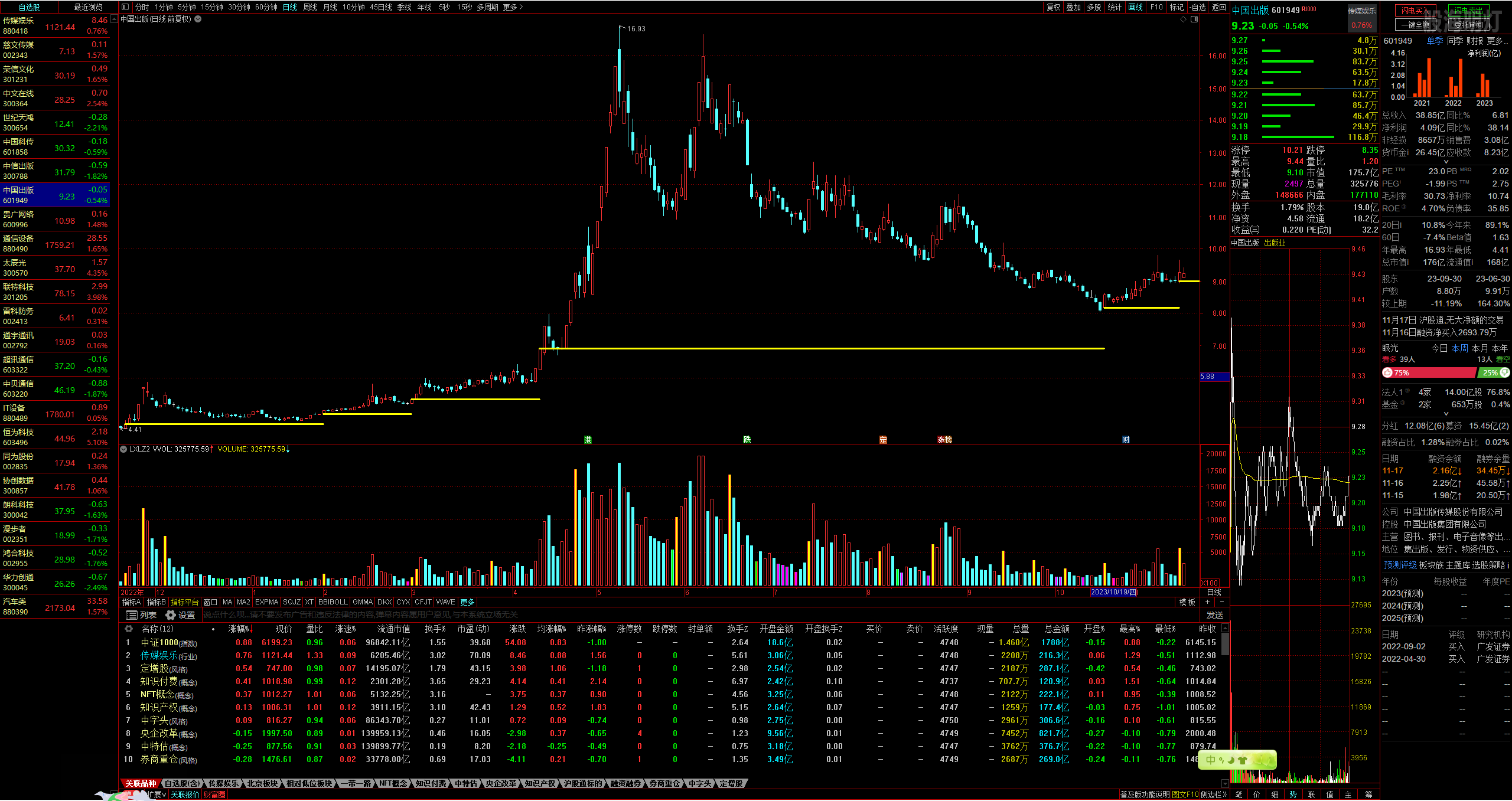
Task: Toggle the left panel layout icon
Action: tap(125, 7)
